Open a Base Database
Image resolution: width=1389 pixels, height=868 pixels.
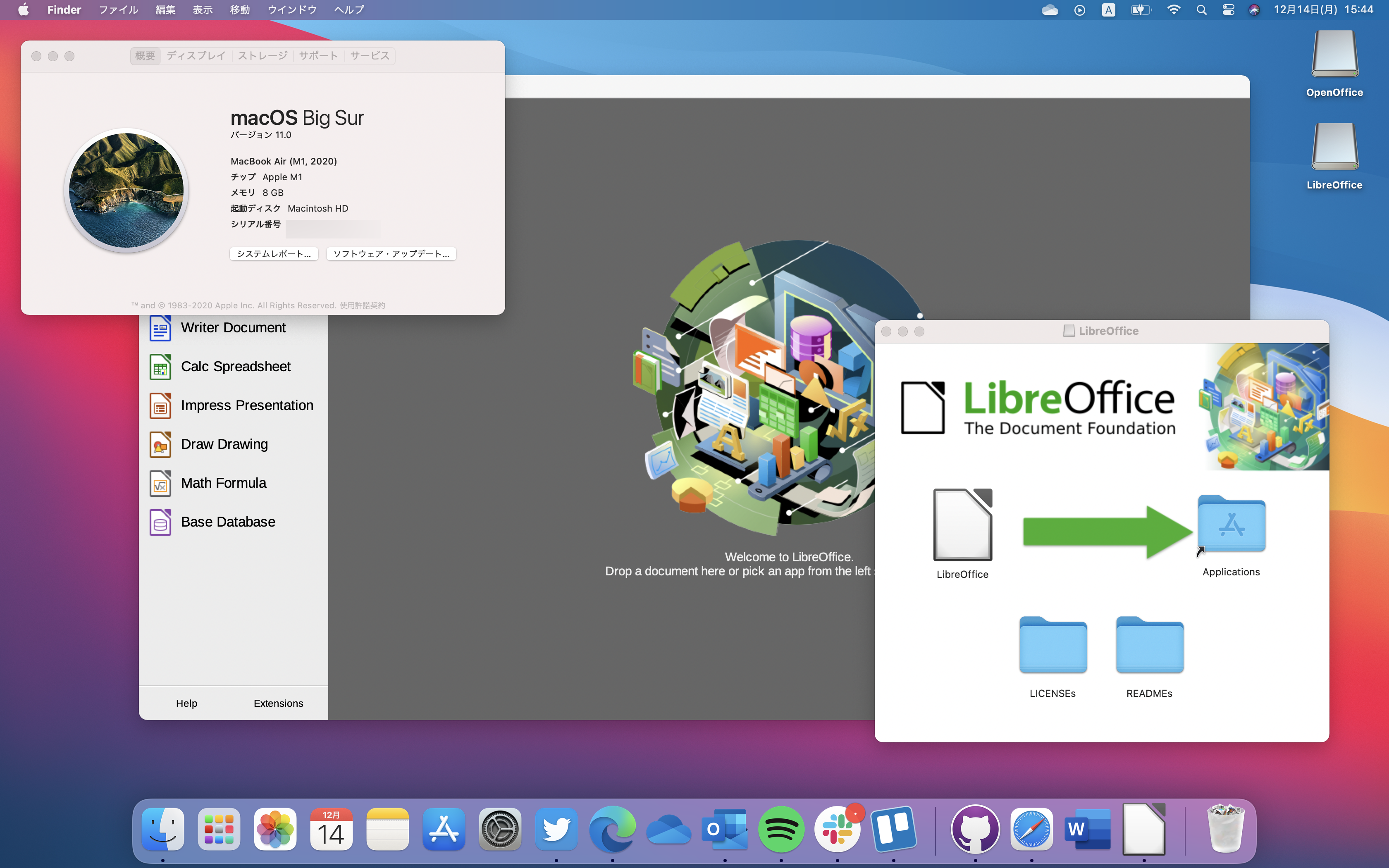228,521
